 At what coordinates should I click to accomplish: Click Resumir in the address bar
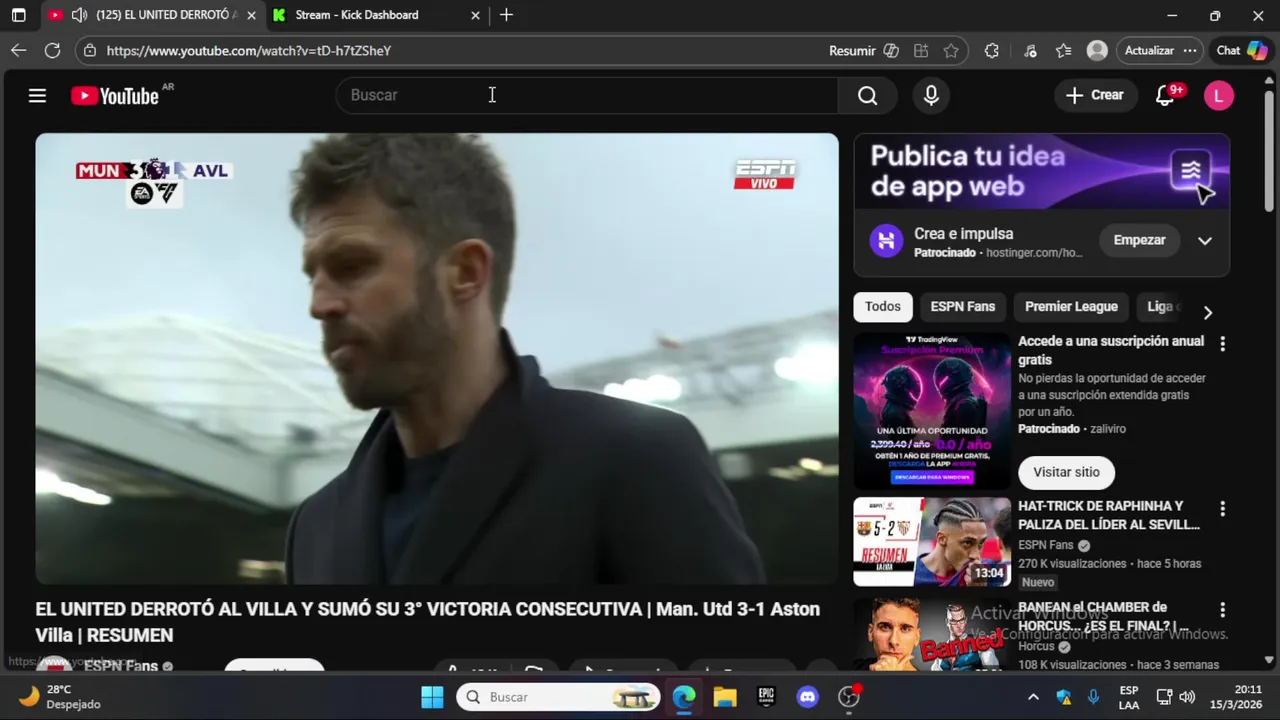pos(851,51)
